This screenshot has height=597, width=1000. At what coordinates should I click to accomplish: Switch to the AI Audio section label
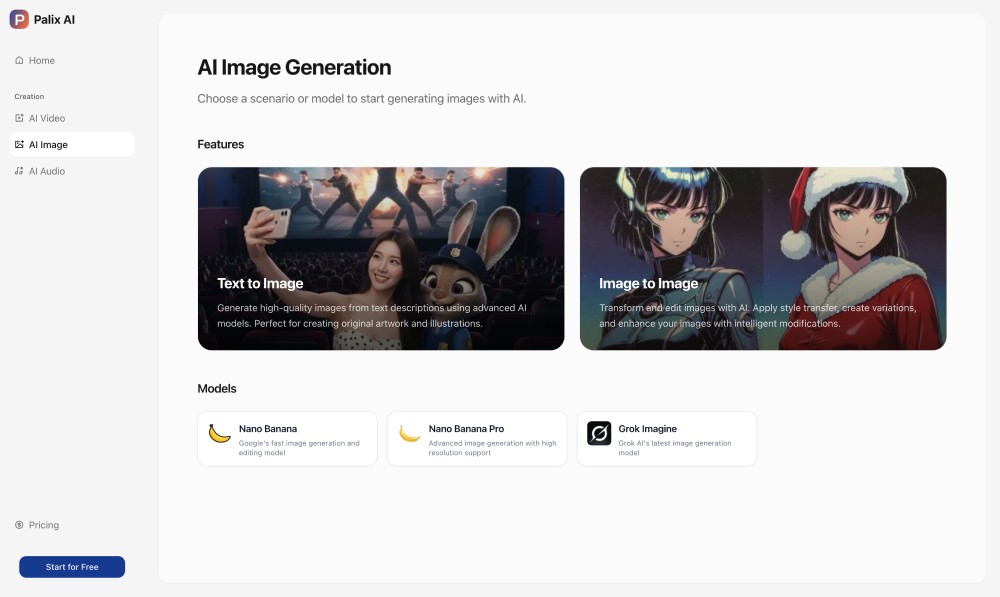pyautogui.click(x=47, y=172)
